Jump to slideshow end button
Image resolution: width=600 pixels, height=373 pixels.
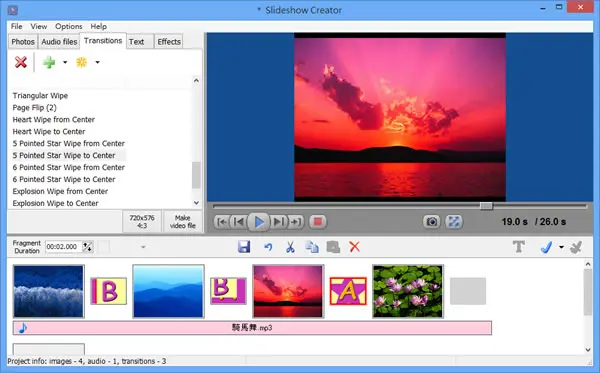point(295,222)
